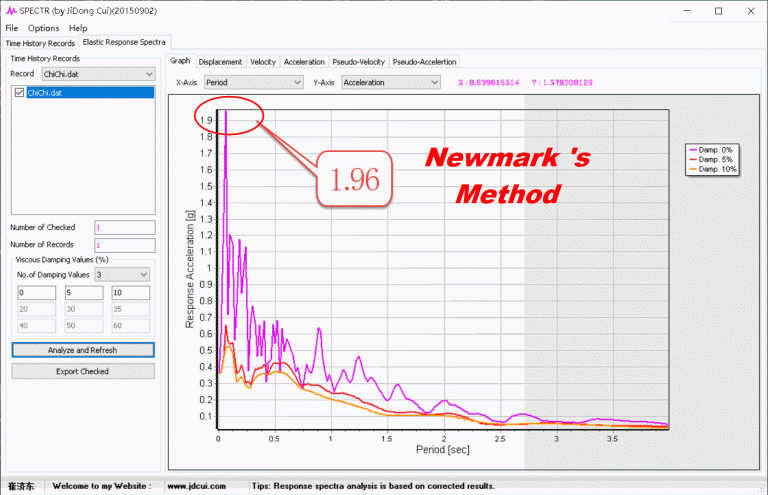Image resolution: width=768 pixels, height=495 pixels.
Task: Switch to Time History Records tab
Action: (40, 43)
